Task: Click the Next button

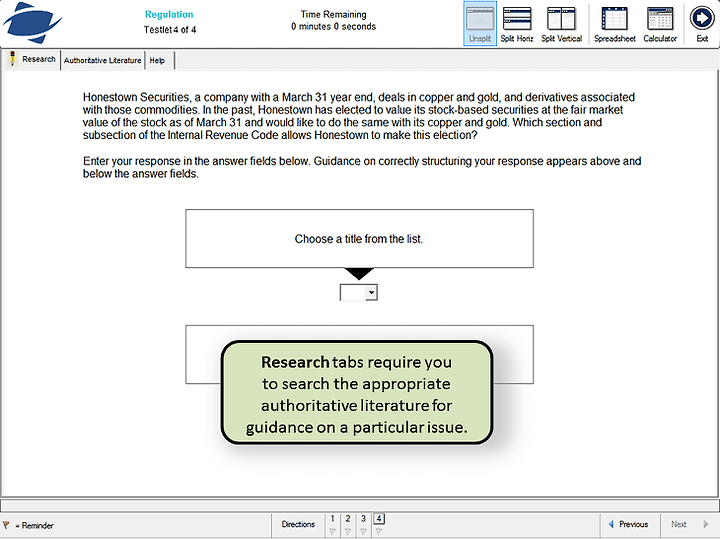Action: pos(689,524)
